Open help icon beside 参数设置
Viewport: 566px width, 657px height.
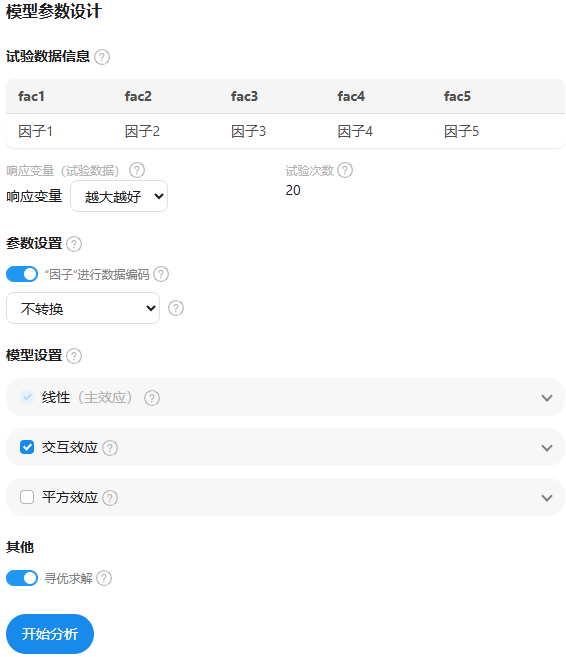74,244
